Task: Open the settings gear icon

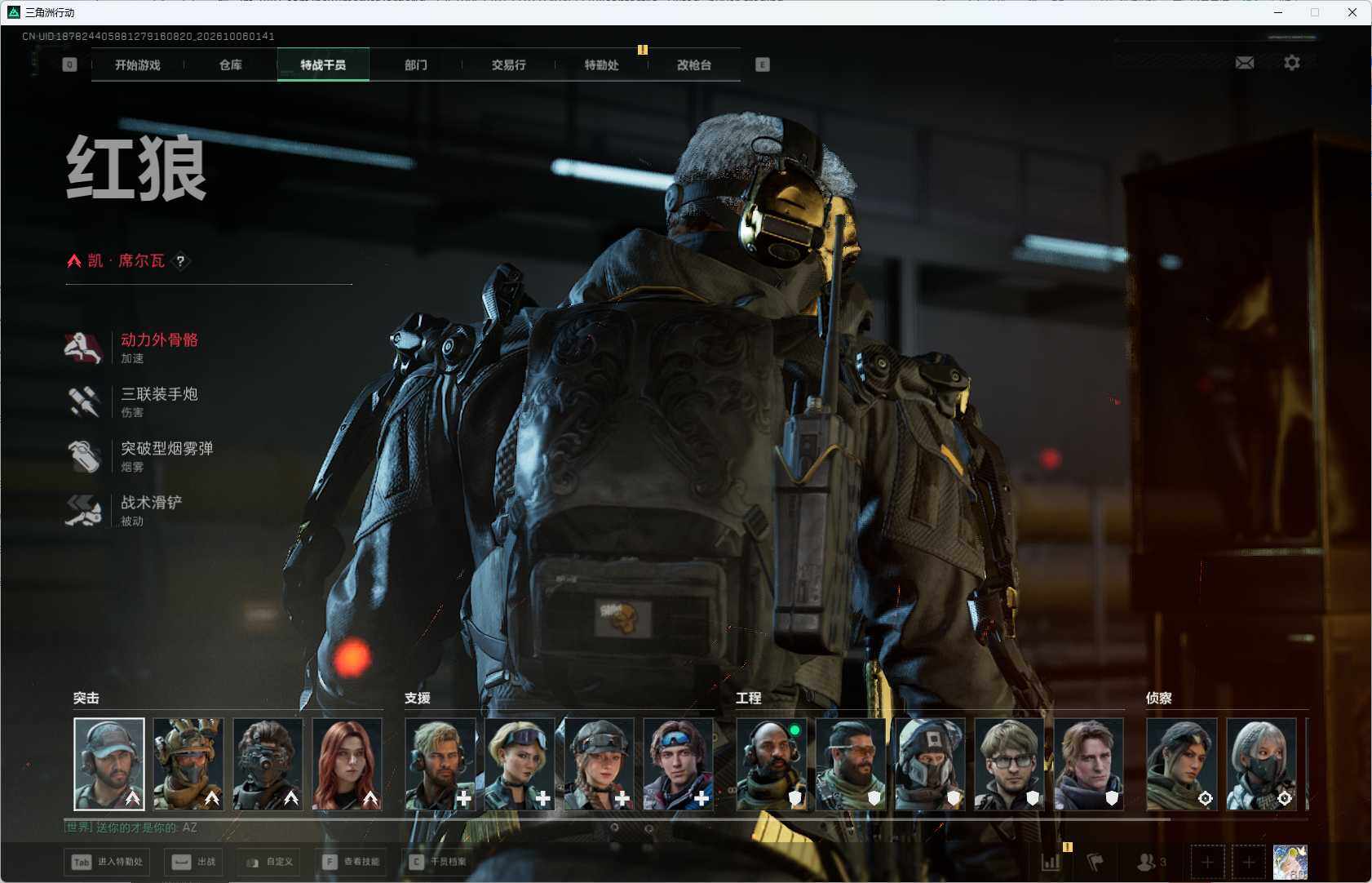Action: 1292,63
